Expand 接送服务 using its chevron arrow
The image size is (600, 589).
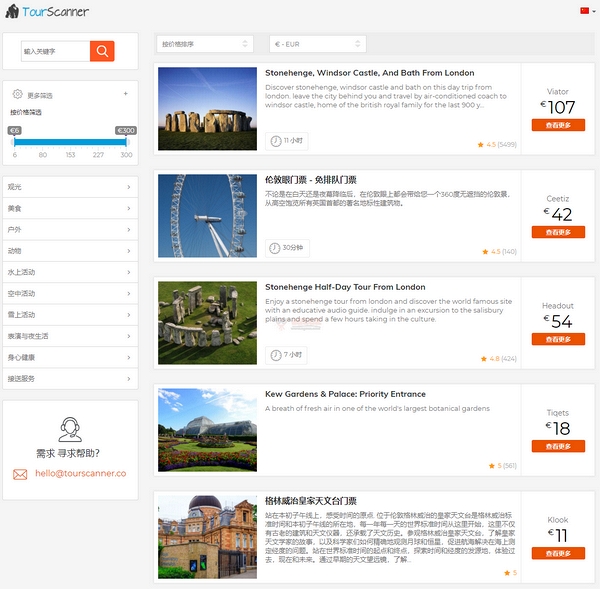coord(129,379)
